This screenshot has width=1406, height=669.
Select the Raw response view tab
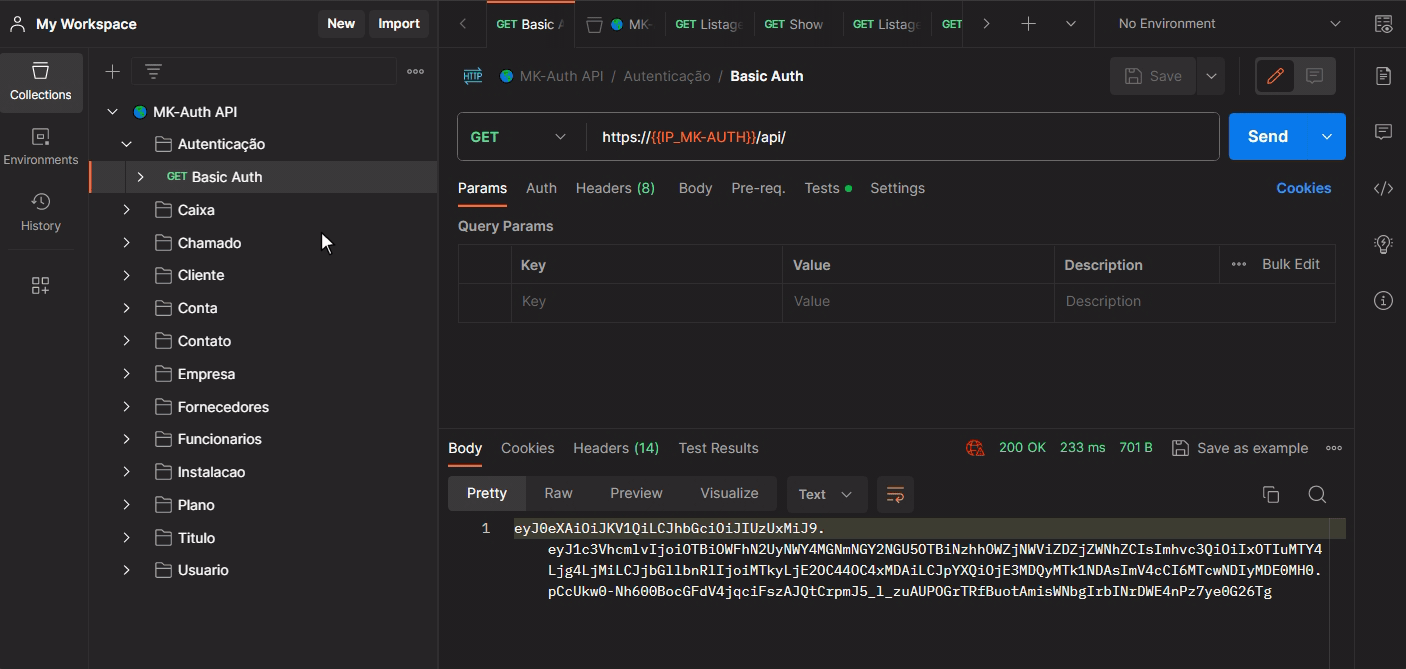(558, 493)
